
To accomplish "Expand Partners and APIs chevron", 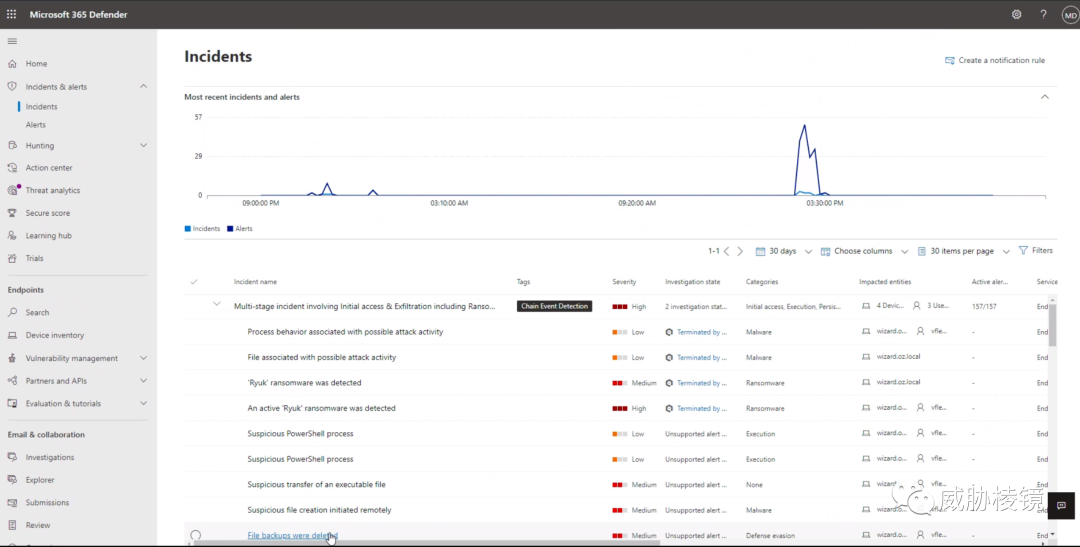I will [143, 381].
